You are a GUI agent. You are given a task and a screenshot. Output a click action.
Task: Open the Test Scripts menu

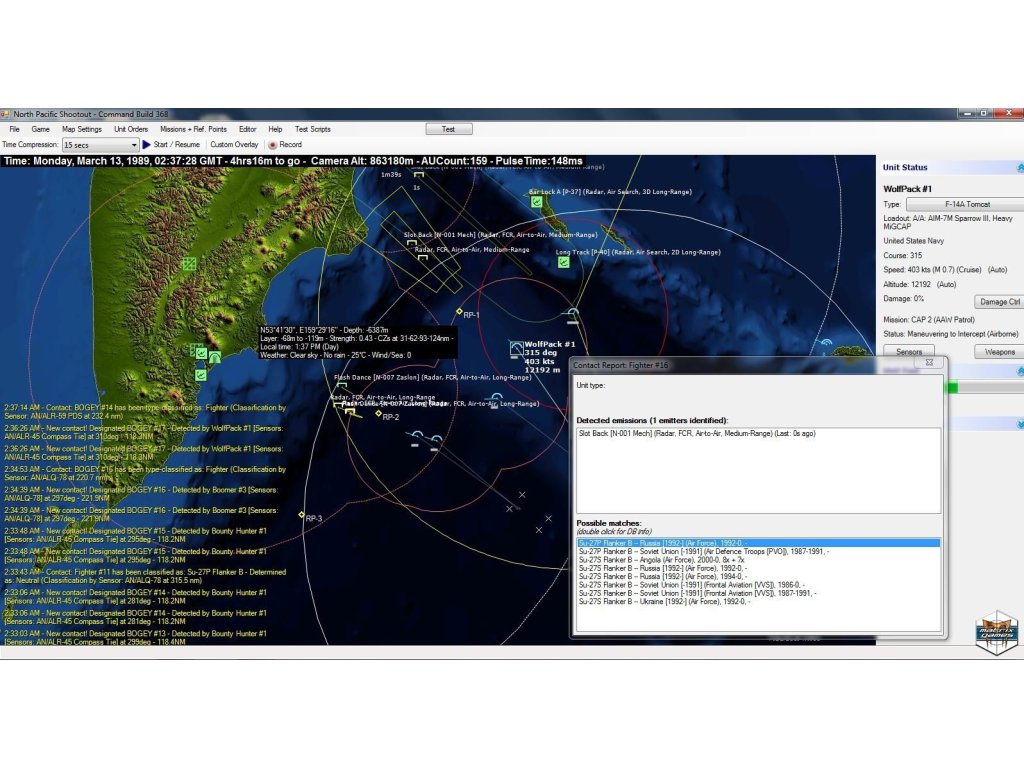point(312,129)
